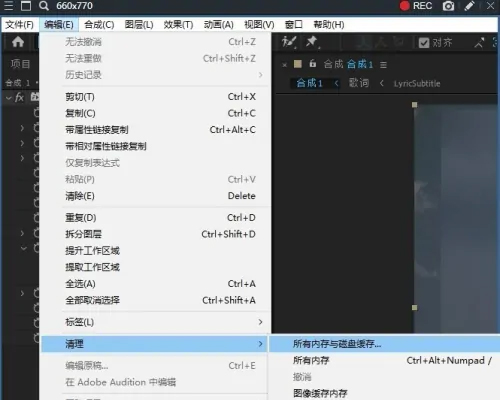Viewport: 500px width, 400px height.
Task: Close the 编辑(E) menu
Action: tap(59, 25)
